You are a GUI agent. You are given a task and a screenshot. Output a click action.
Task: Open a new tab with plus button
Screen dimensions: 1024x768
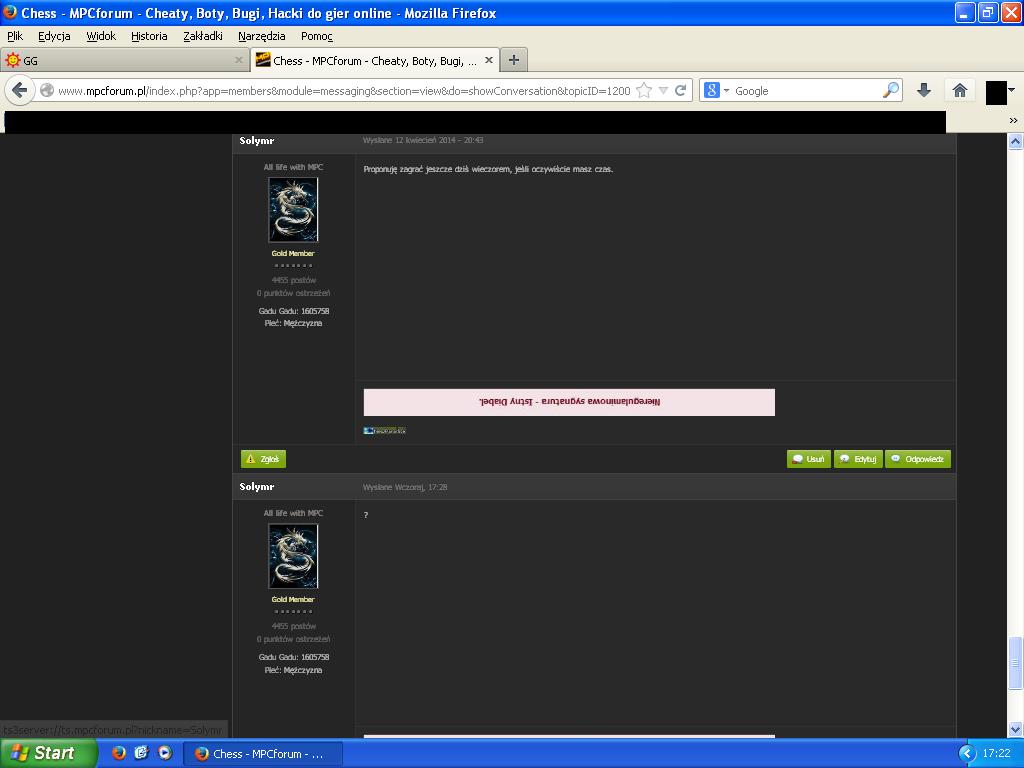coord(514,60)
